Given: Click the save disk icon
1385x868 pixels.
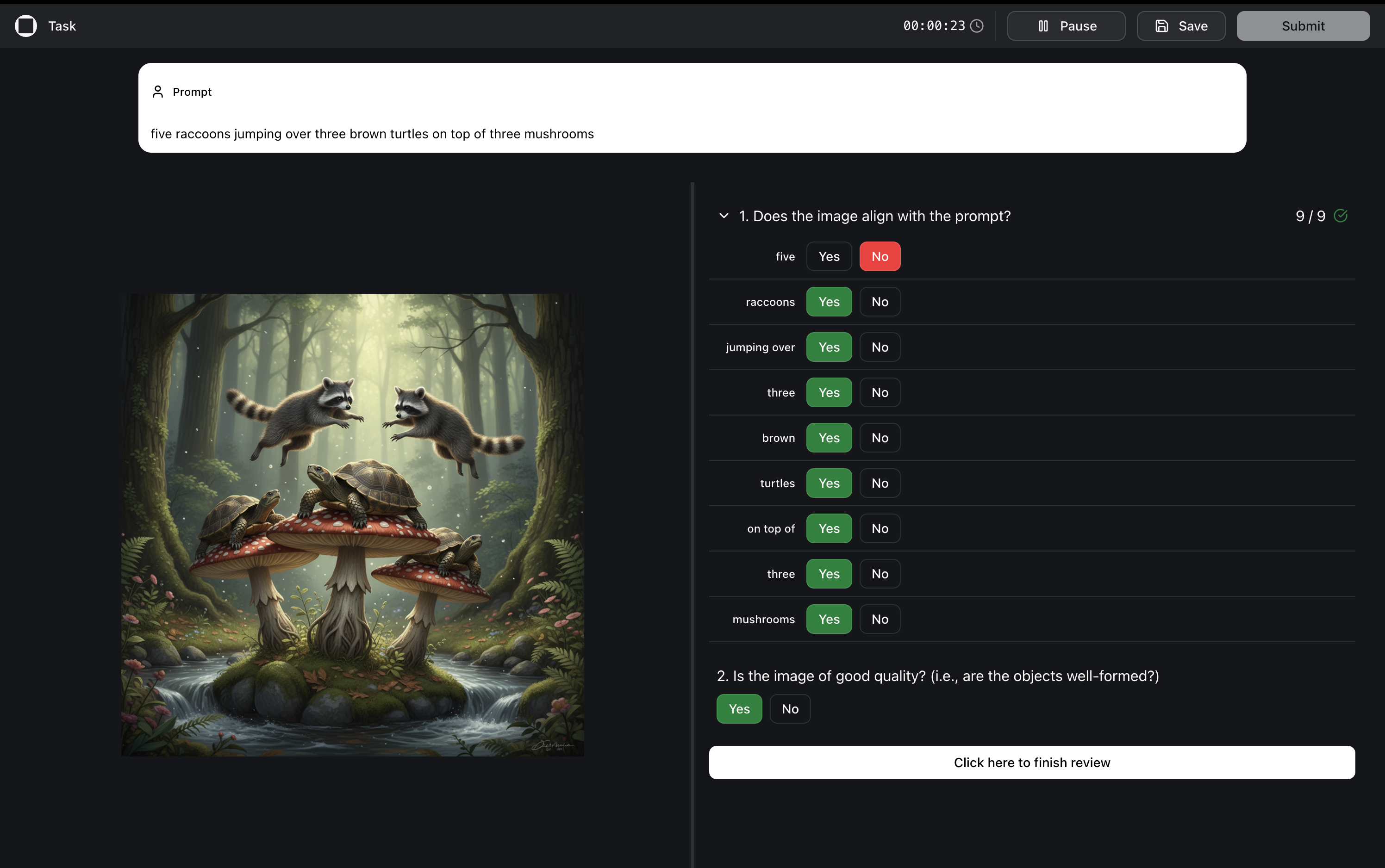Looking at the screenshot, I should click(1161, 26).
